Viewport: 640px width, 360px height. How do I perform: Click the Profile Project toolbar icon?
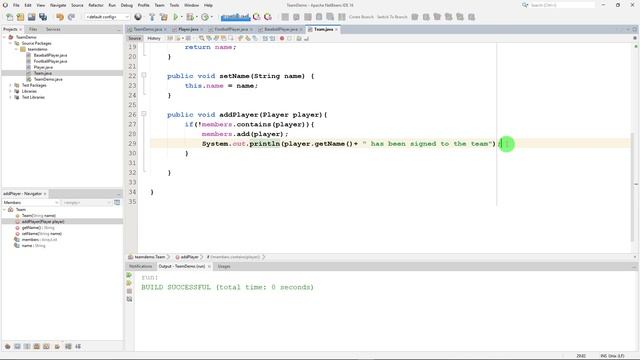[205, 17]
